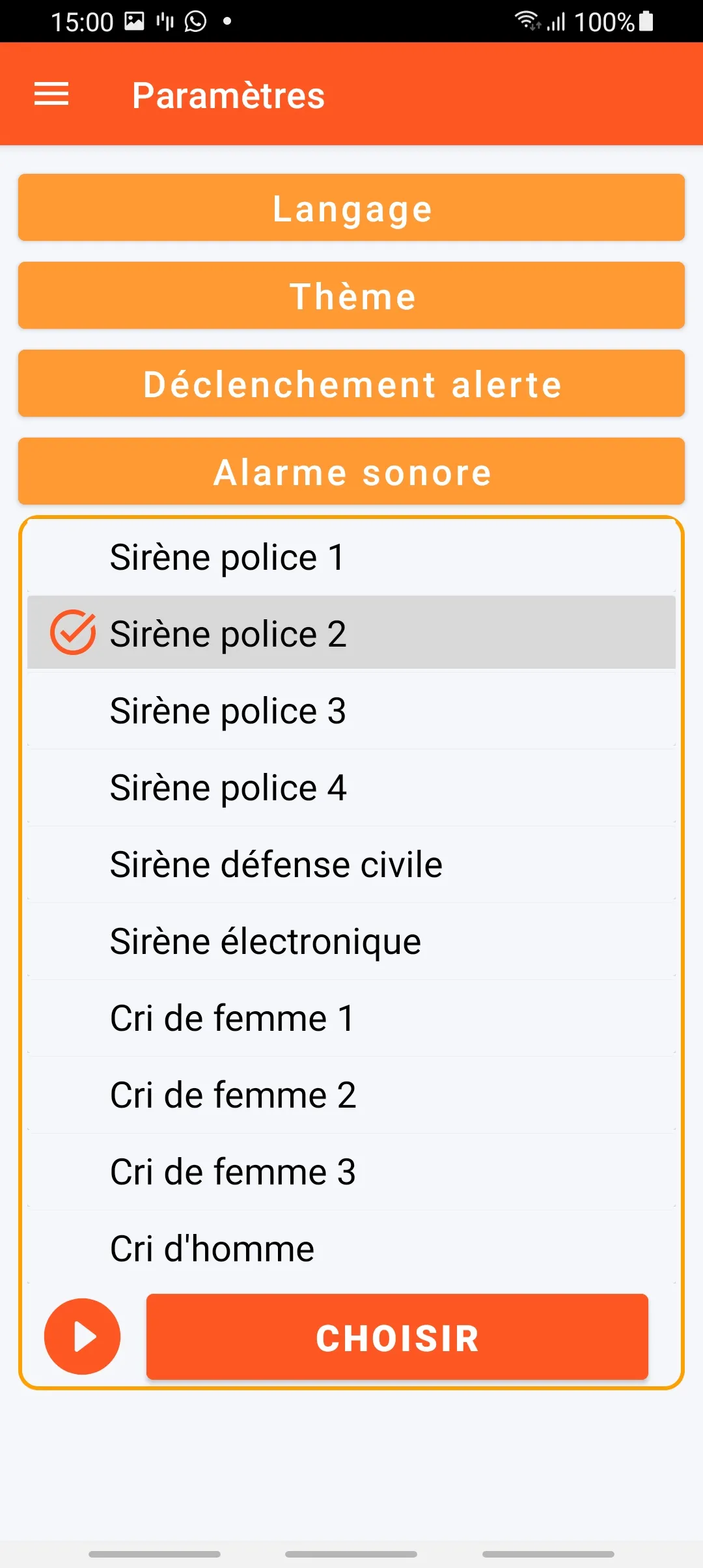This screenshot has width=703, height=1568.
Task: Select Sirène police 3 sound
Action: pos(351,711)
